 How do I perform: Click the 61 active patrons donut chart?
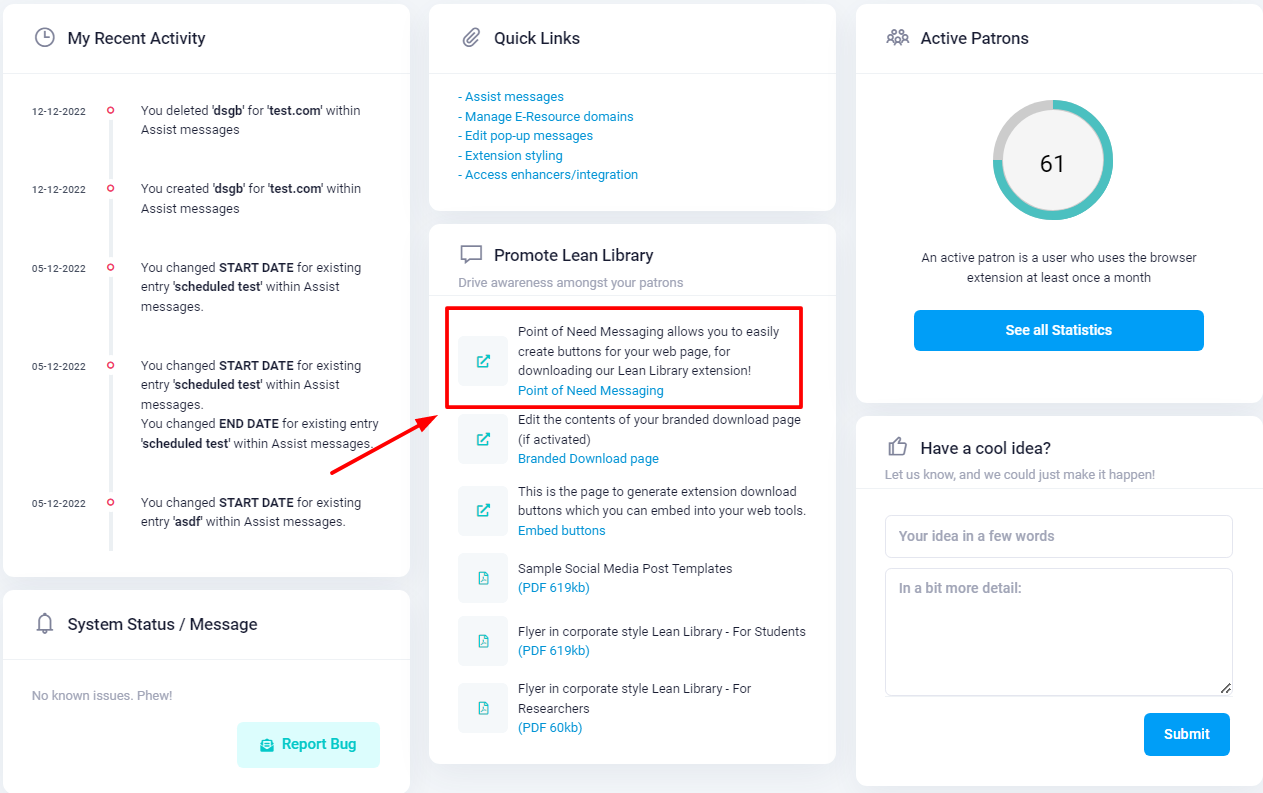pos(1053,160)
